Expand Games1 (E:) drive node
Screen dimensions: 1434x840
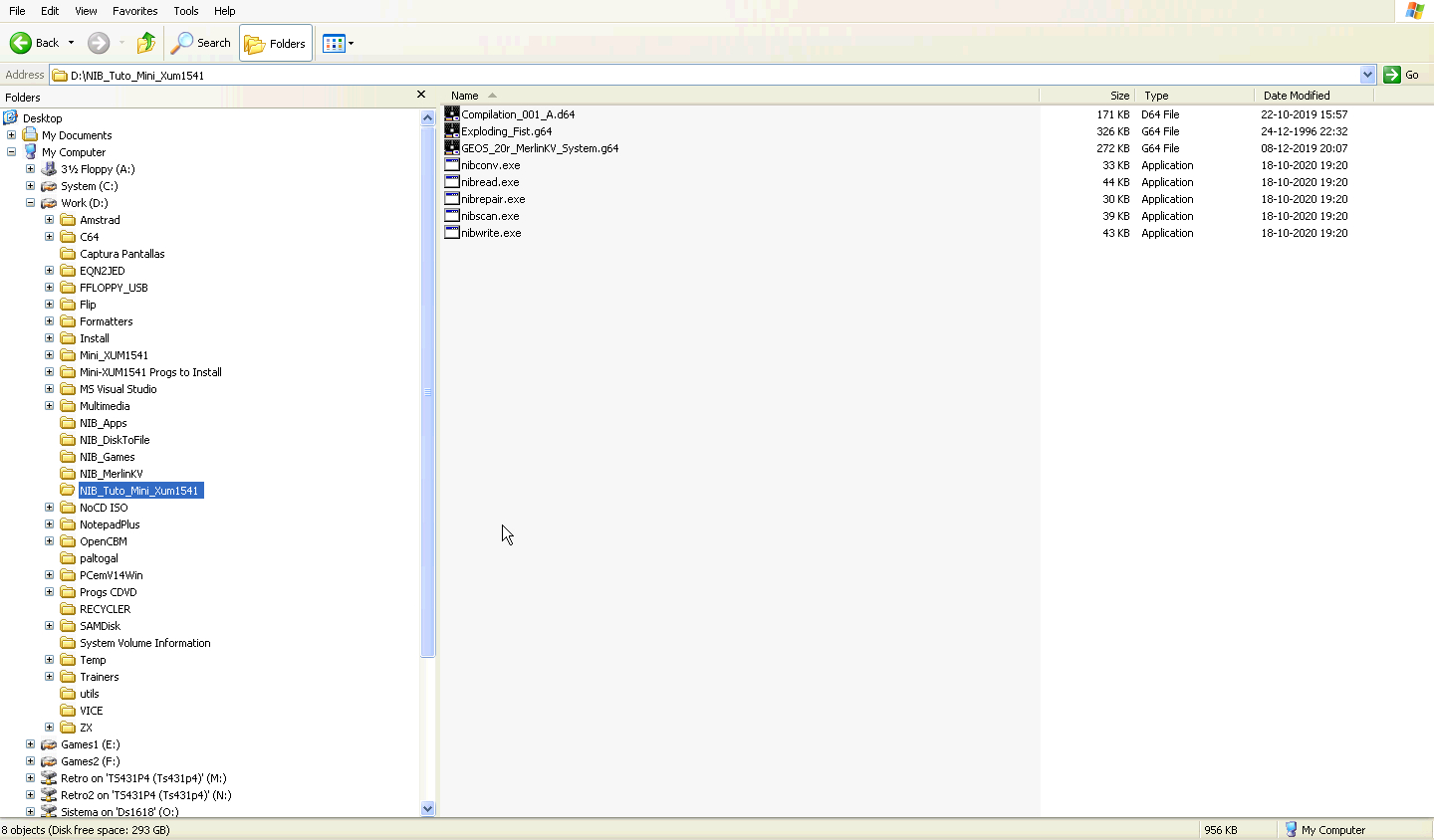click(30, 743)
